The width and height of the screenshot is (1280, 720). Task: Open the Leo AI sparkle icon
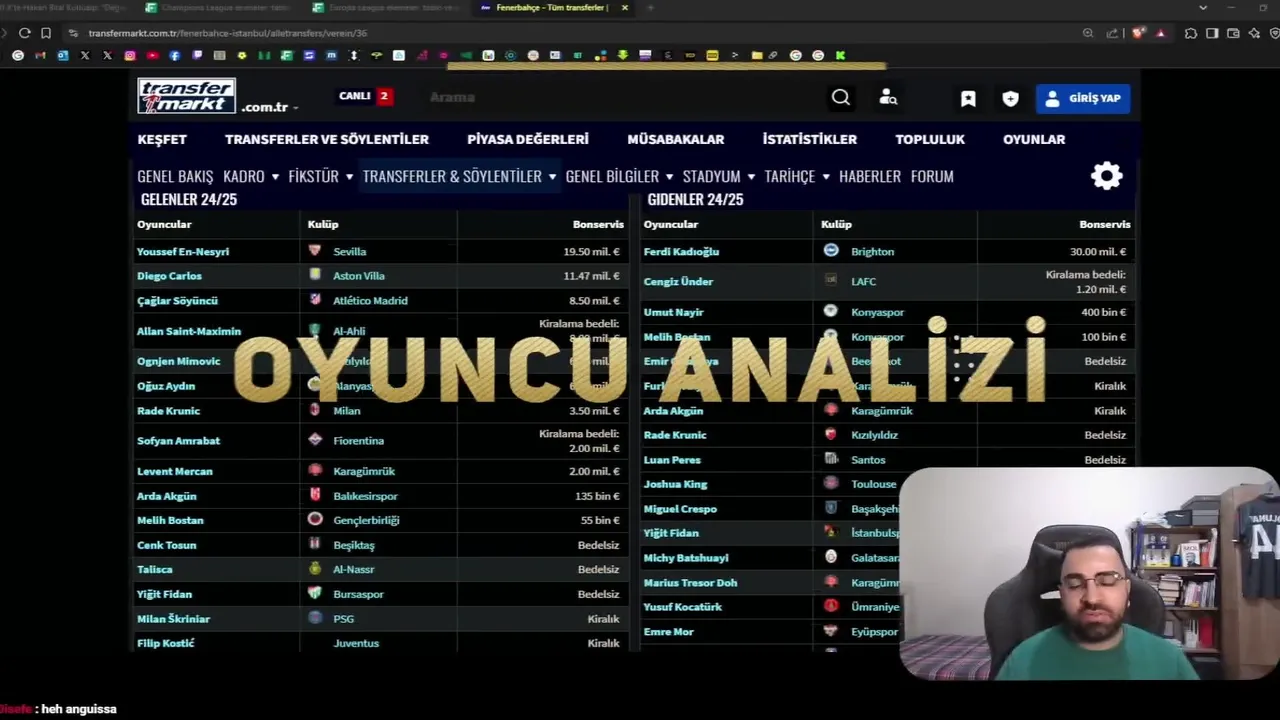tap(1254, 33)
